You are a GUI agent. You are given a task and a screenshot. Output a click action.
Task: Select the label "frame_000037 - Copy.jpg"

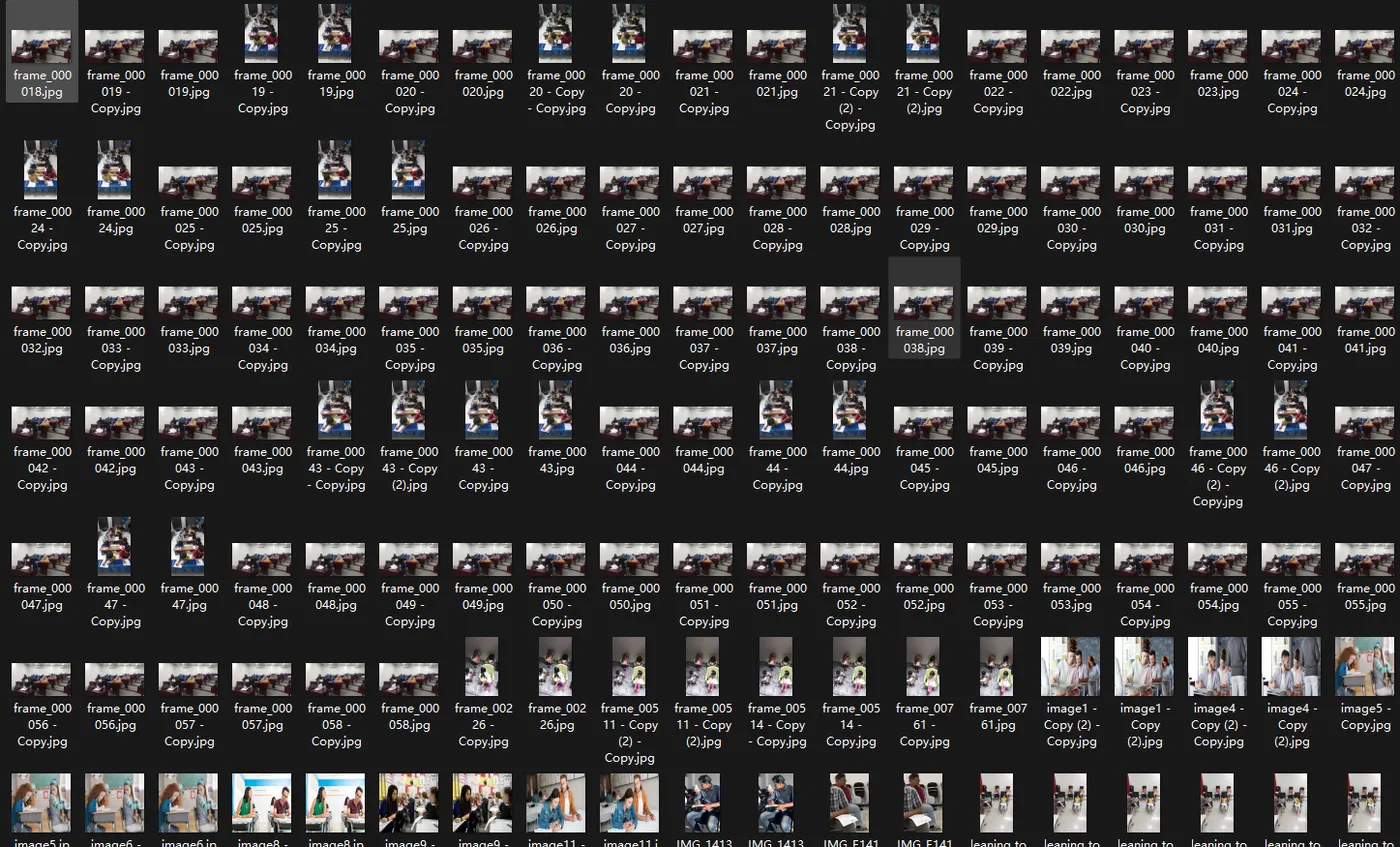(x=703, y=348)
